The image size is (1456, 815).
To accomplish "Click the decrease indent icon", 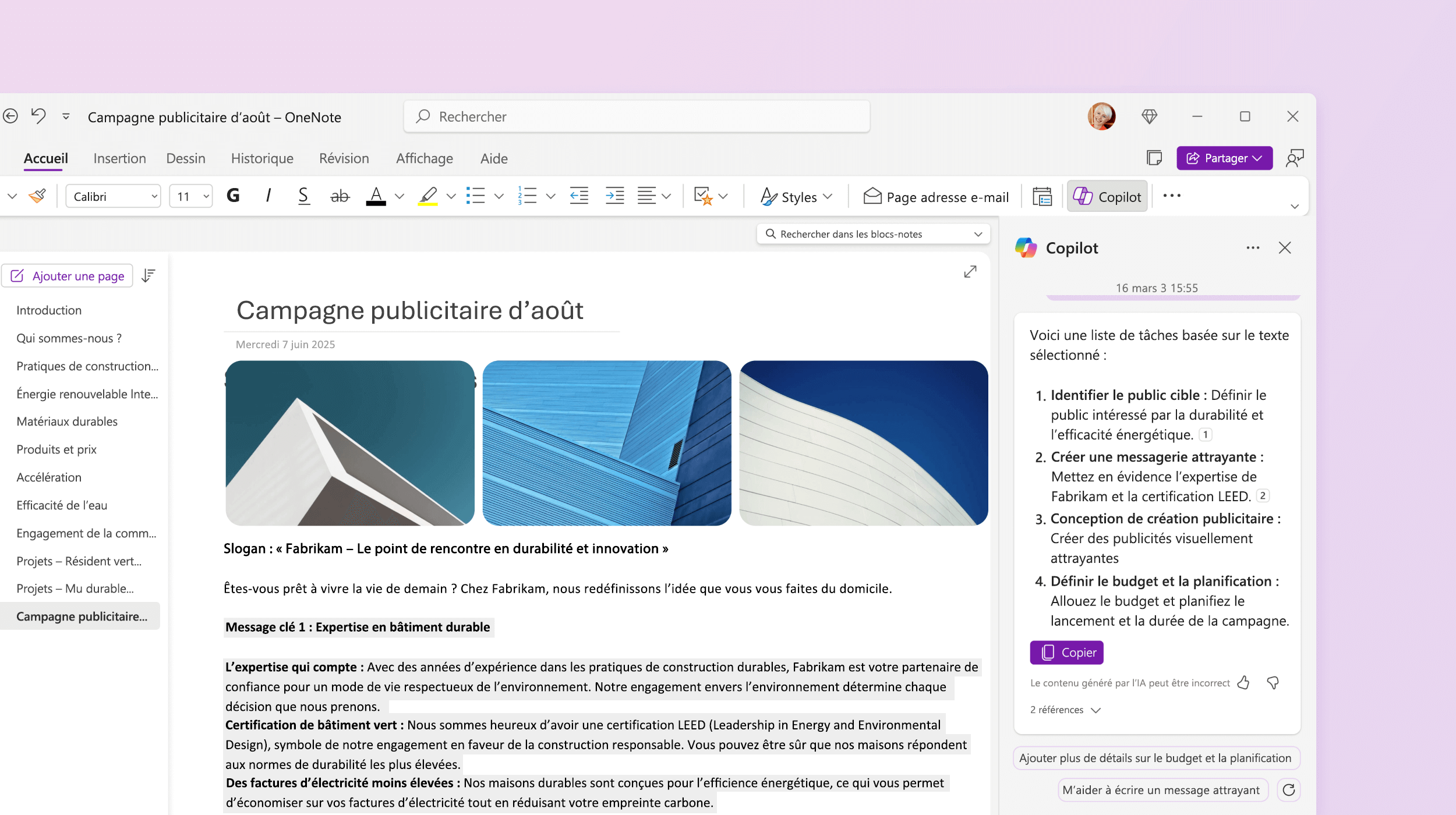I will point(579,196).
